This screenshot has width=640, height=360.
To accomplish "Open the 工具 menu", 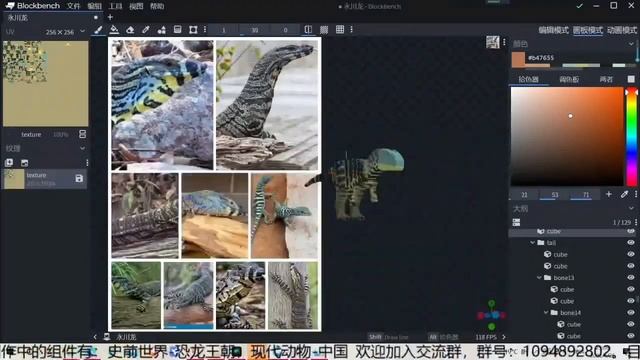I will click(x=116, y=6).
